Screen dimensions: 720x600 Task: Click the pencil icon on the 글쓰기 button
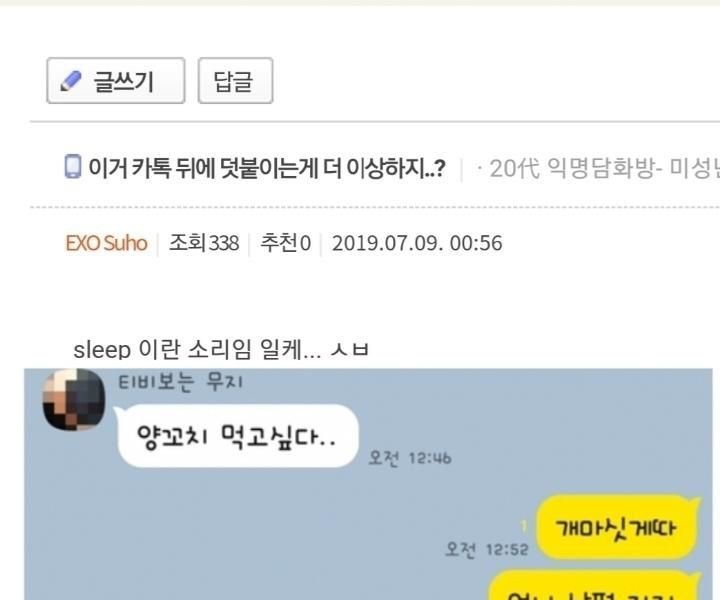pos(71,81)
